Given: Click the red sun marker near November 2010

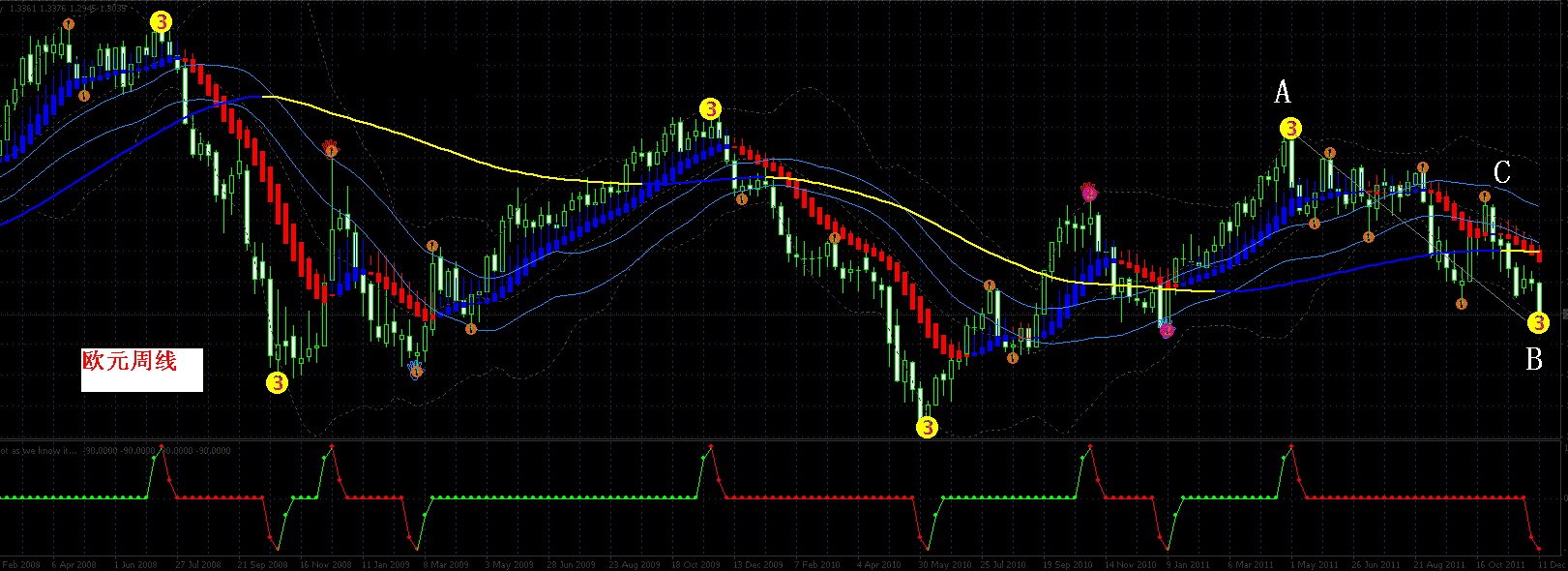Looking at the screenshot, I should tap(1089, 191).
